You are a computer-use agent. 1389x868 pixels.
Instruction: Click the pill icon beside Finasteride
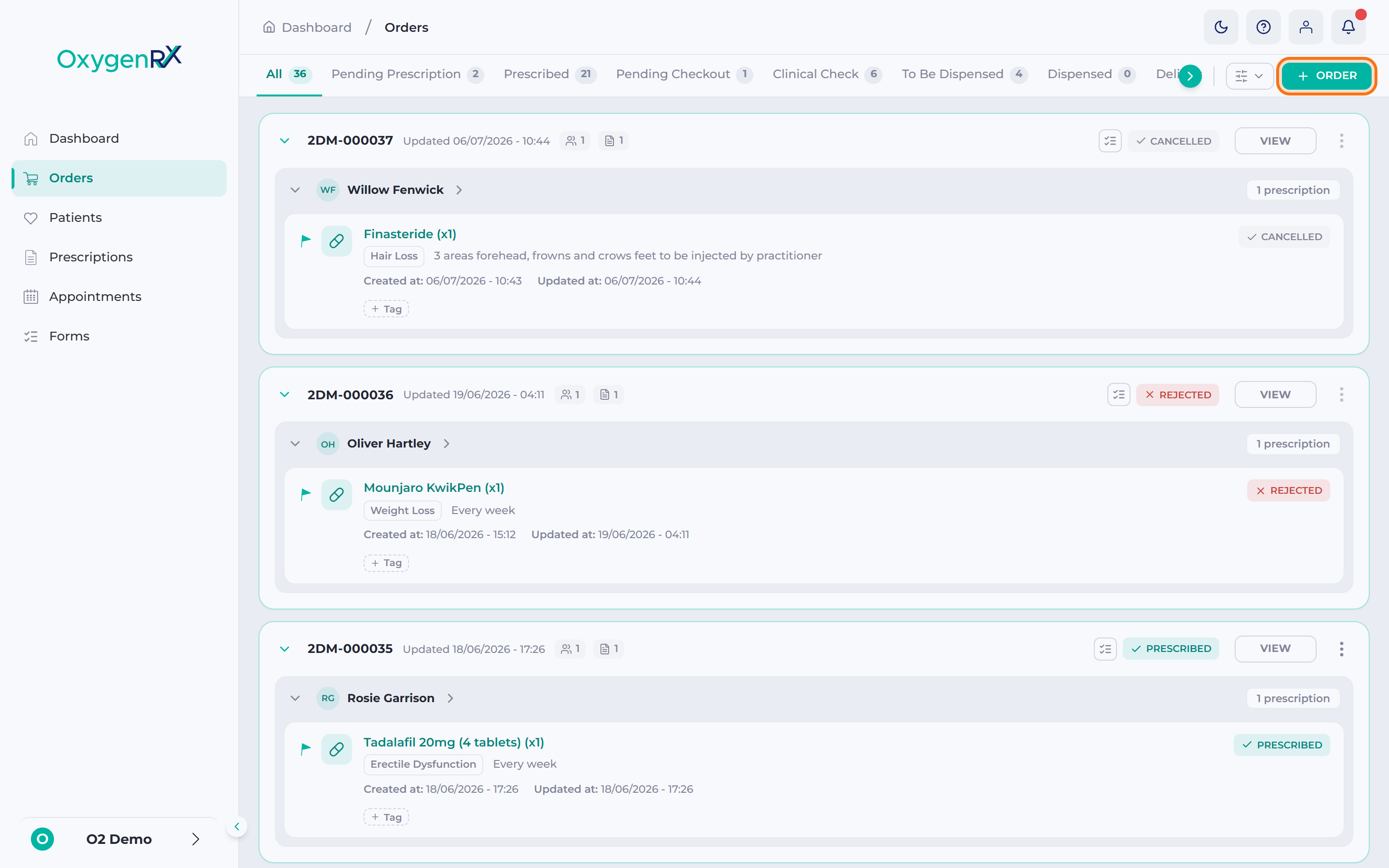tap(336, 241)
